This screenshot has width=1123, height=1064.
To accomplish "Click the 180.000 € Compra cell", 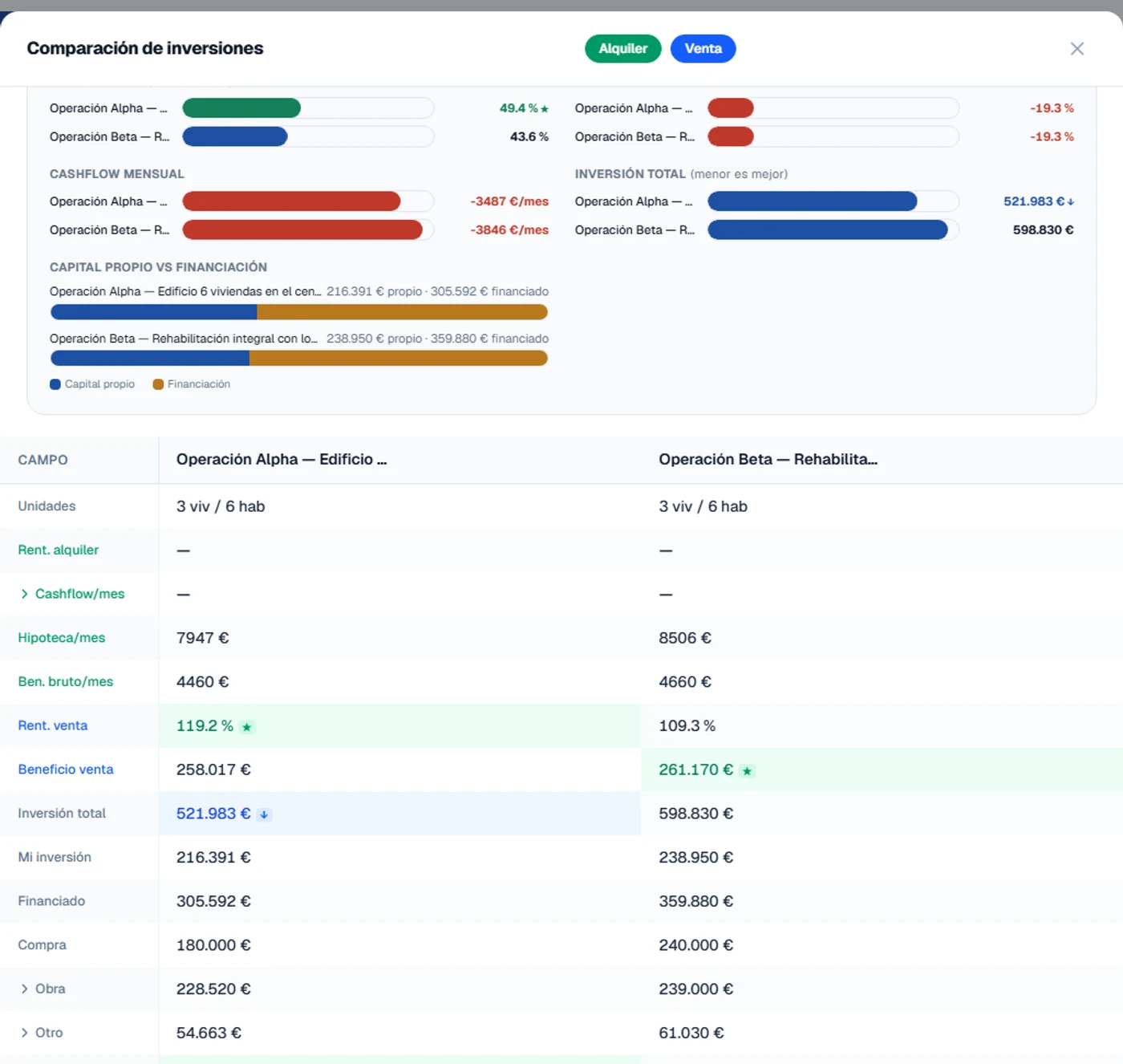I will (213, 945).
